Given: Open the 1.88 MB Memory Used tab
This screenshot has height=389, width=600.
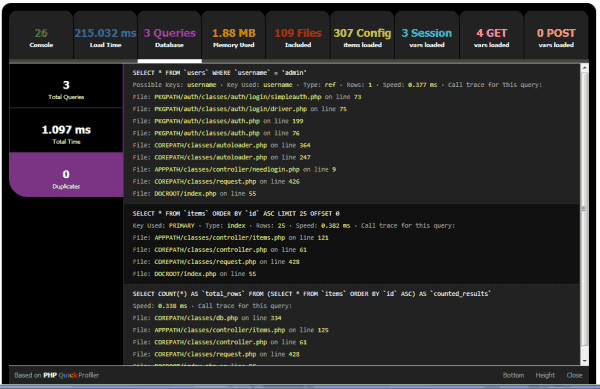Looking at the screenshot, I should pyautogui.click(x=234, y=36).
